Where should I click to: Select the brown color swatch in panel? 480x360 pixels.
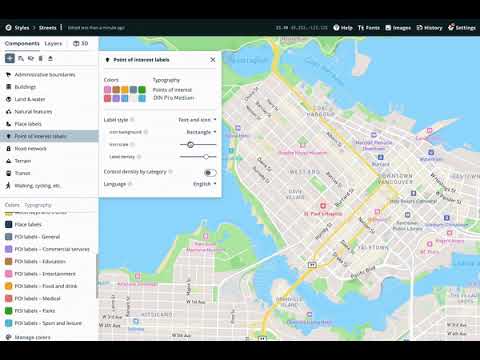point(116,89)
